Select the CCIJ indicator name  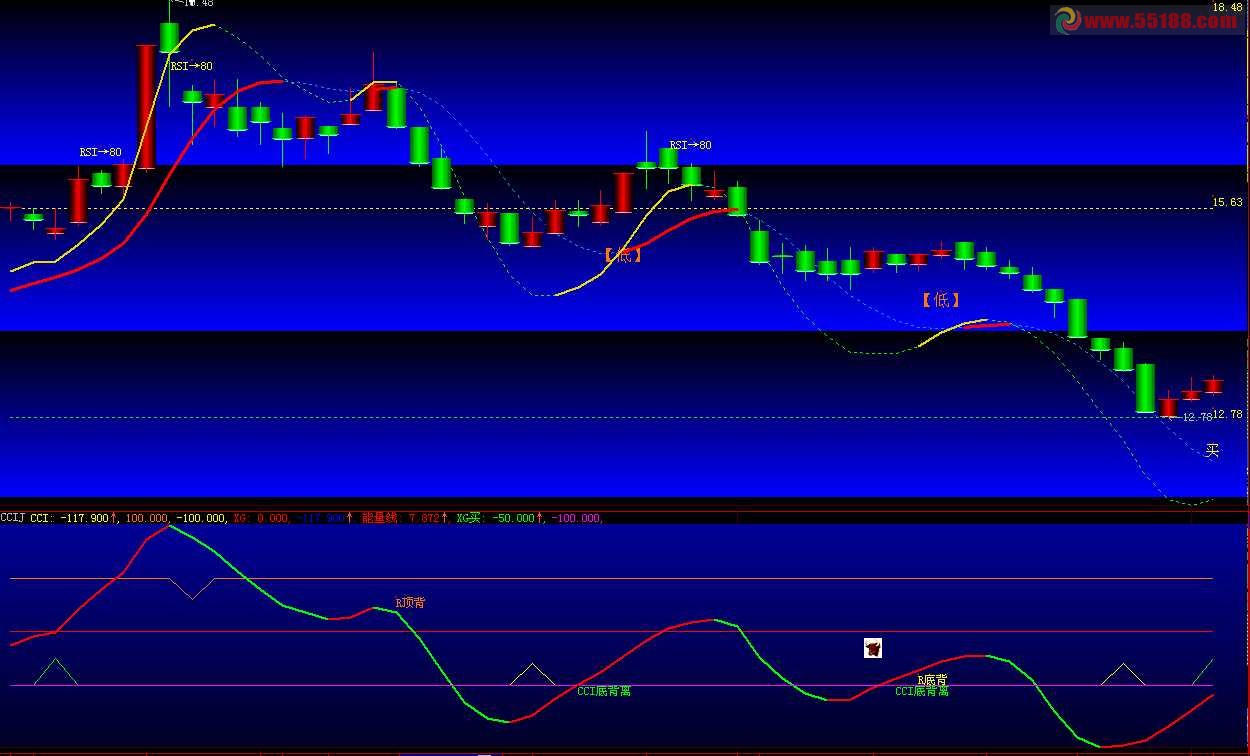click(13, 518)
